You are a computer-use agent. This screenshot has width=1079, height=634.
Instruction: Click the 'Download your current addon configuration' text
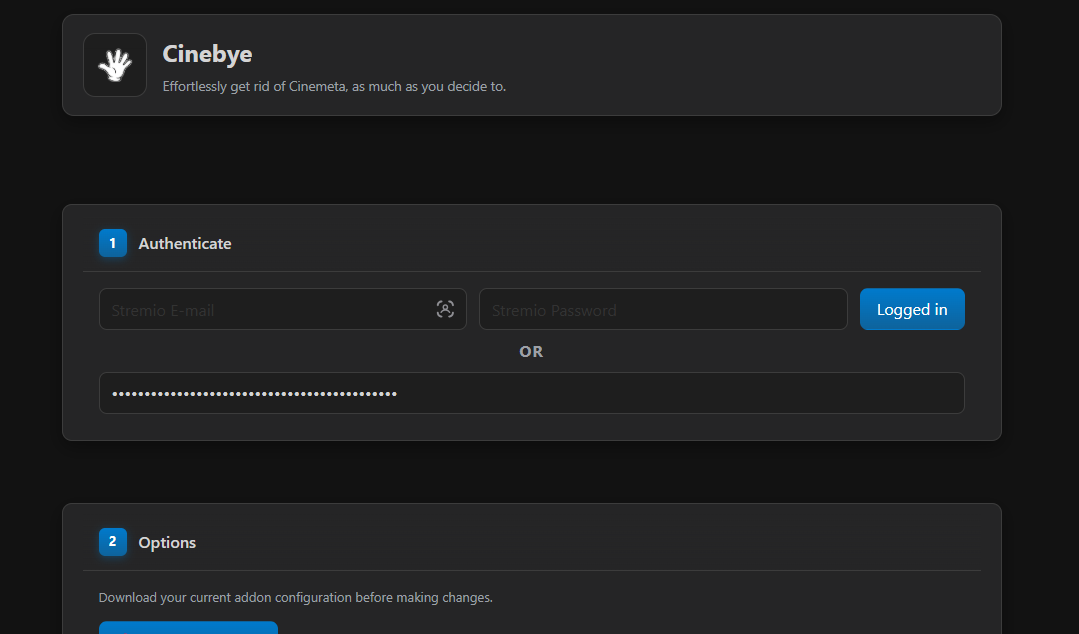pos(295,598)
